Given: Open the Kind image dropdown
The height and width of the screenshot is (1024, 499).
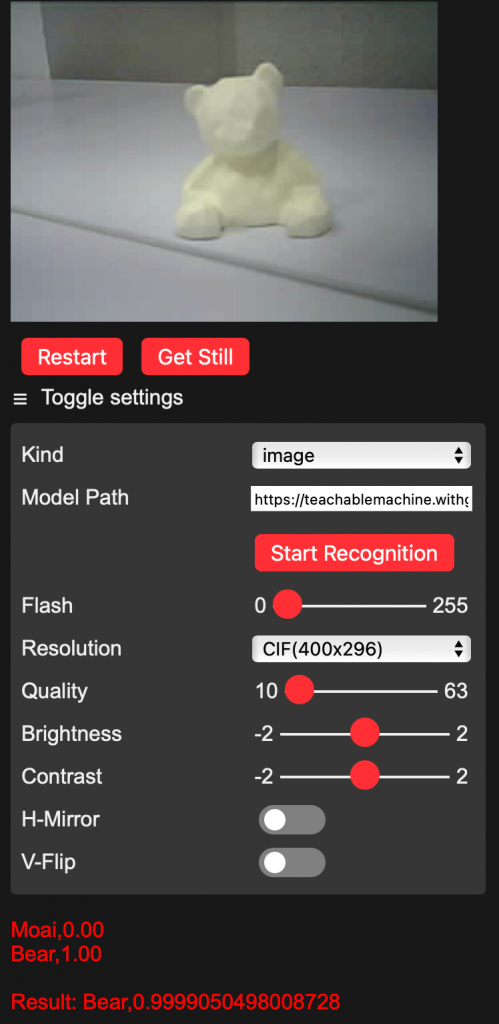Looking at the screenshot, I should (x=361, y=455).
